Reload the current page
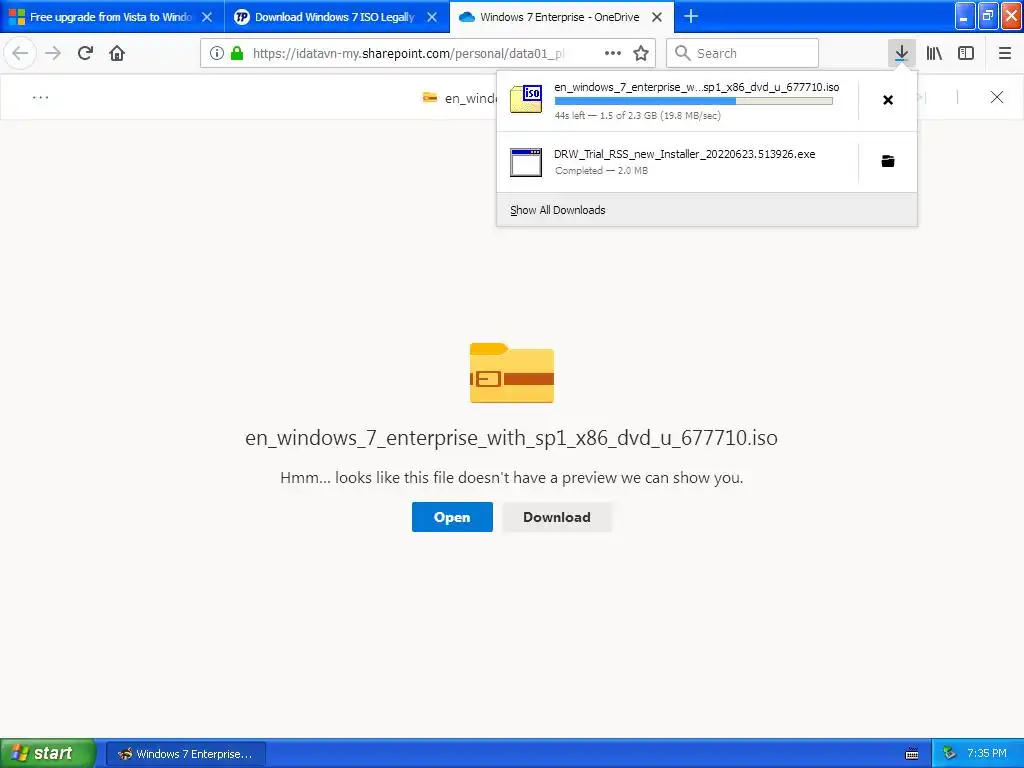This screenshot has height=768, width=1024. (x=85, y=53)
